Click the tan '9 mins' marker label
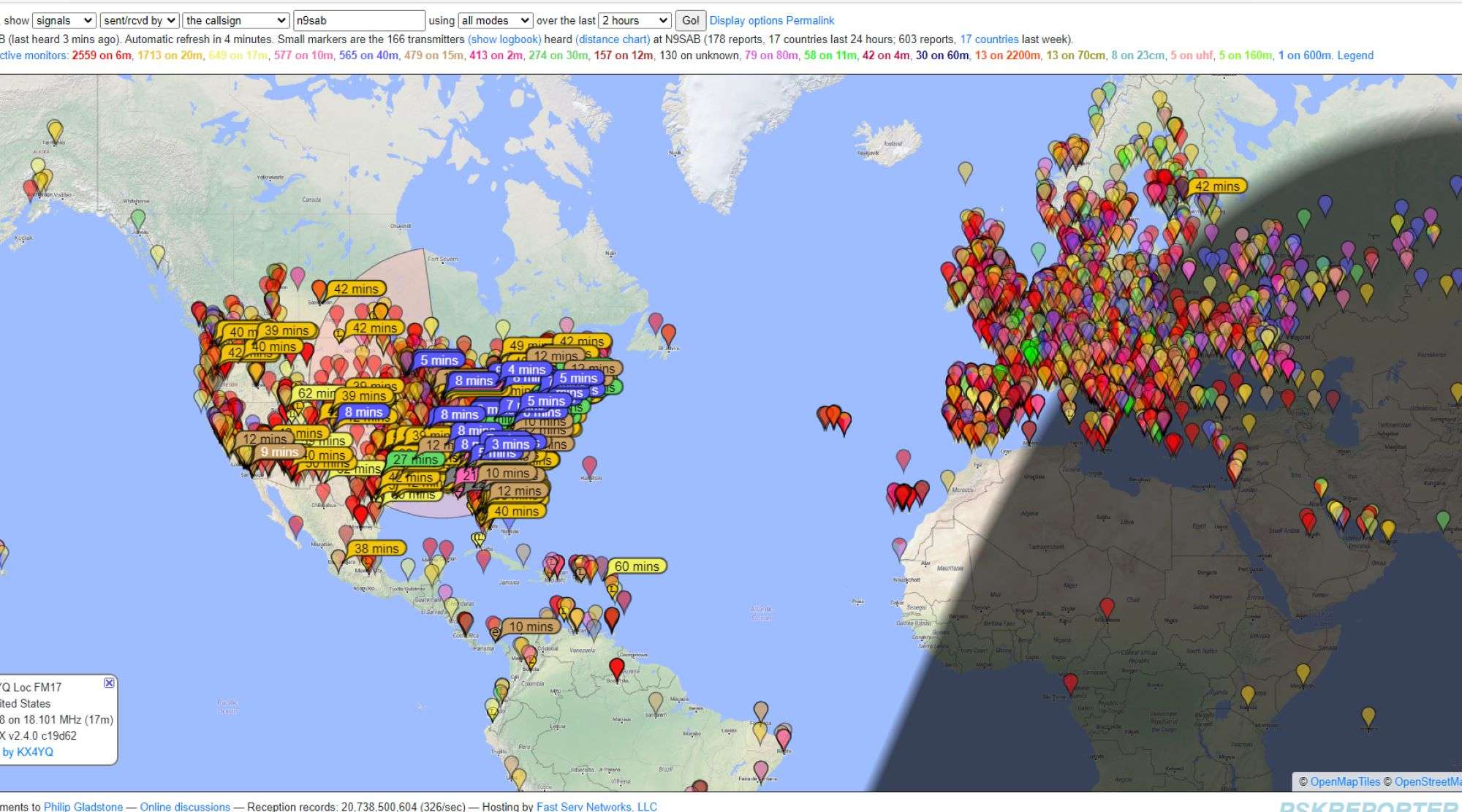 (279, 452)
